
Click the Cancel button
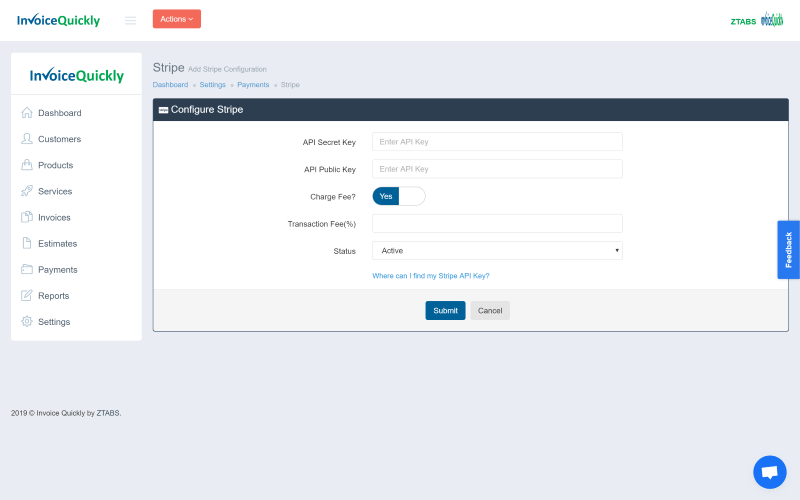point(490,310)
